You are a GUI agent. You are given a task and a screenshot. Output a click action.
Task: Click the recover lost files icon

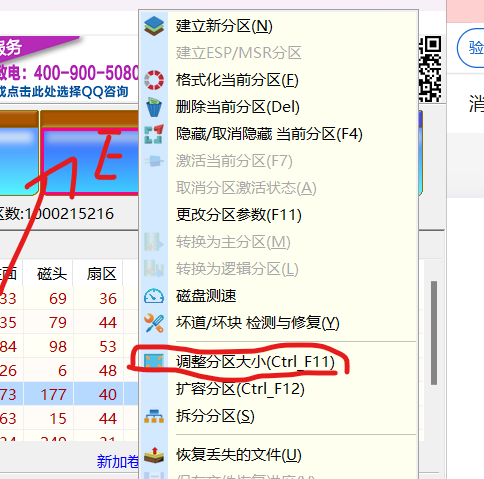(154, 455)
